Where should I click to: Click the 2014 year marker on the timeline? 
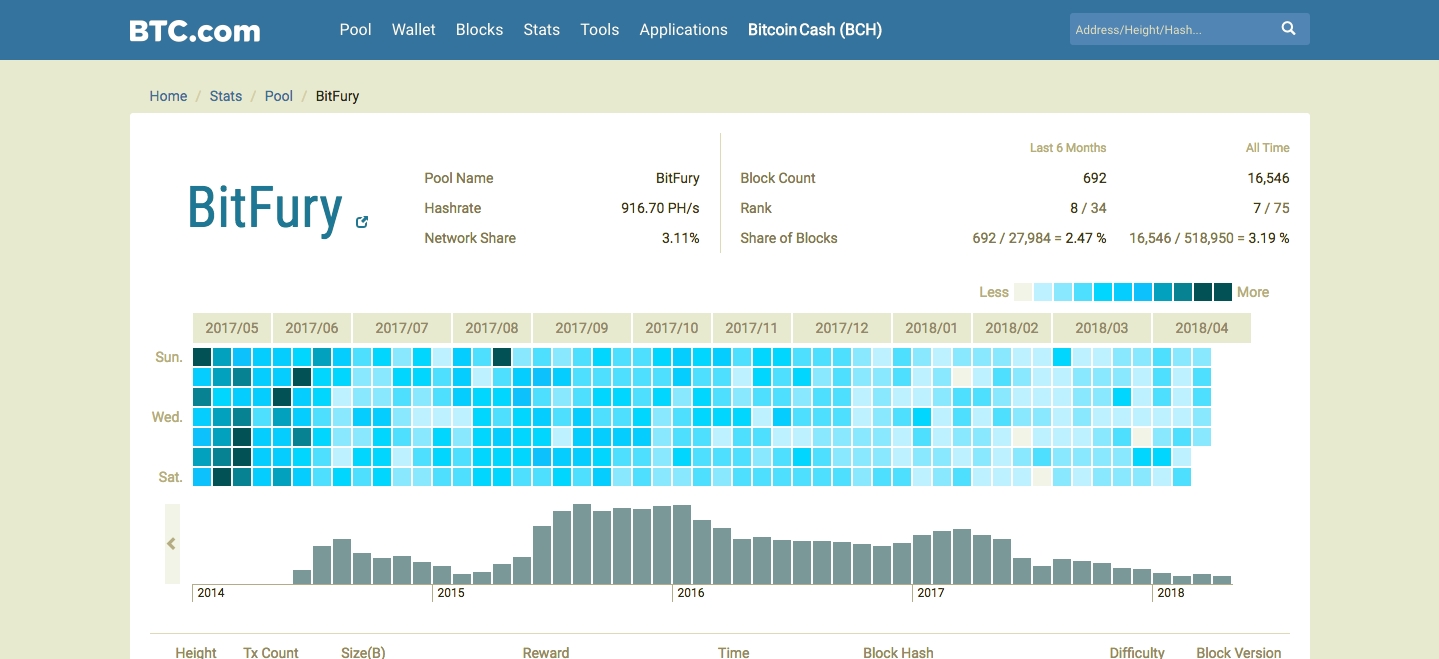(211, 593)
